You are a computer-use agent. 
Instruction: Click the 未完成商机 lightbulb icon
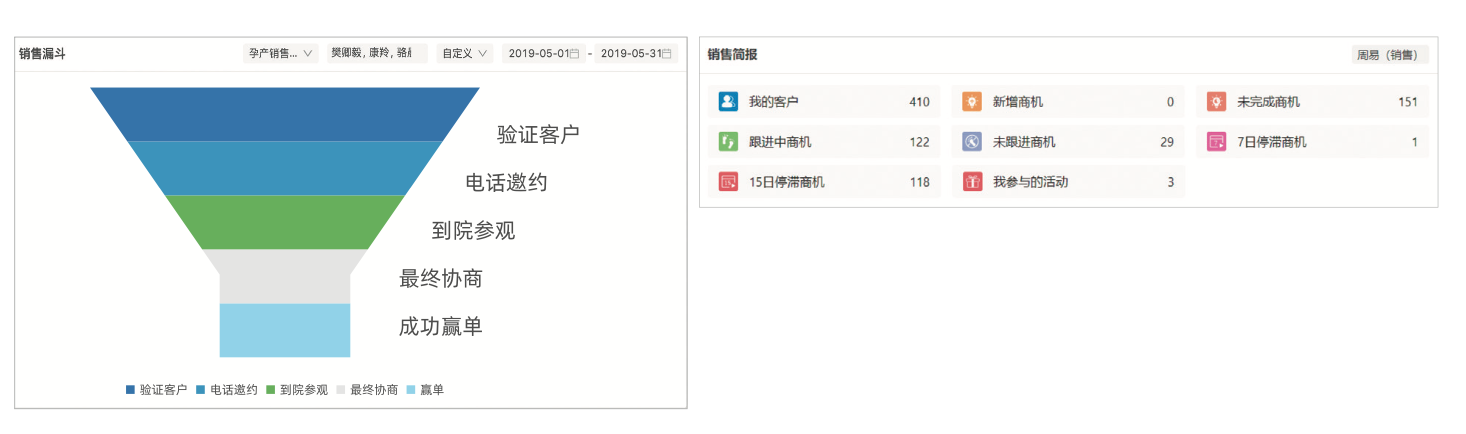point(1216,102)
